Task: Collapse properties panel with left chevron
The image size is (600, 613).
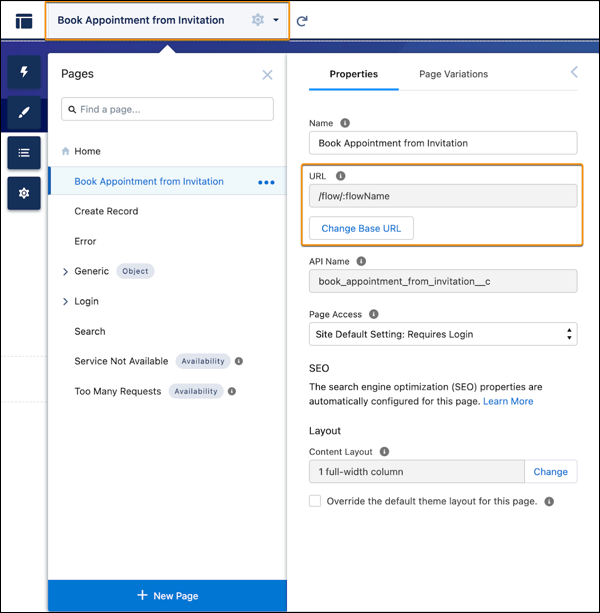Action: tap(574, 72)
